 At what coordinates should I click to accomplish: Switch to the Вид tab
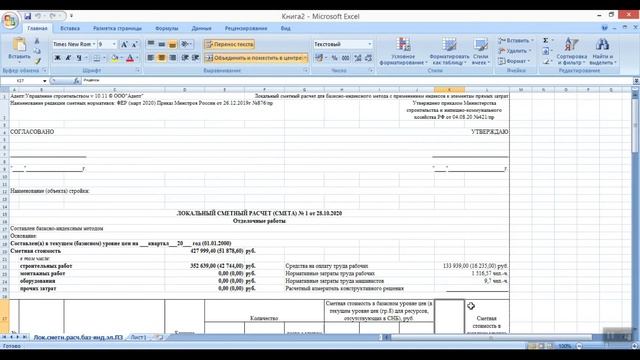[285, 28]
